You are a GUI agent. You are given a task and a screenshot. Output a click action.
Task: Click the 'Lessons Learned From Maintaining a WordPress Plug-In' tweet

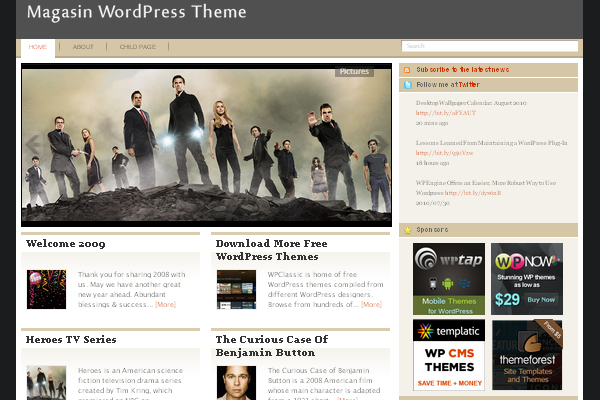coord(492,143)
